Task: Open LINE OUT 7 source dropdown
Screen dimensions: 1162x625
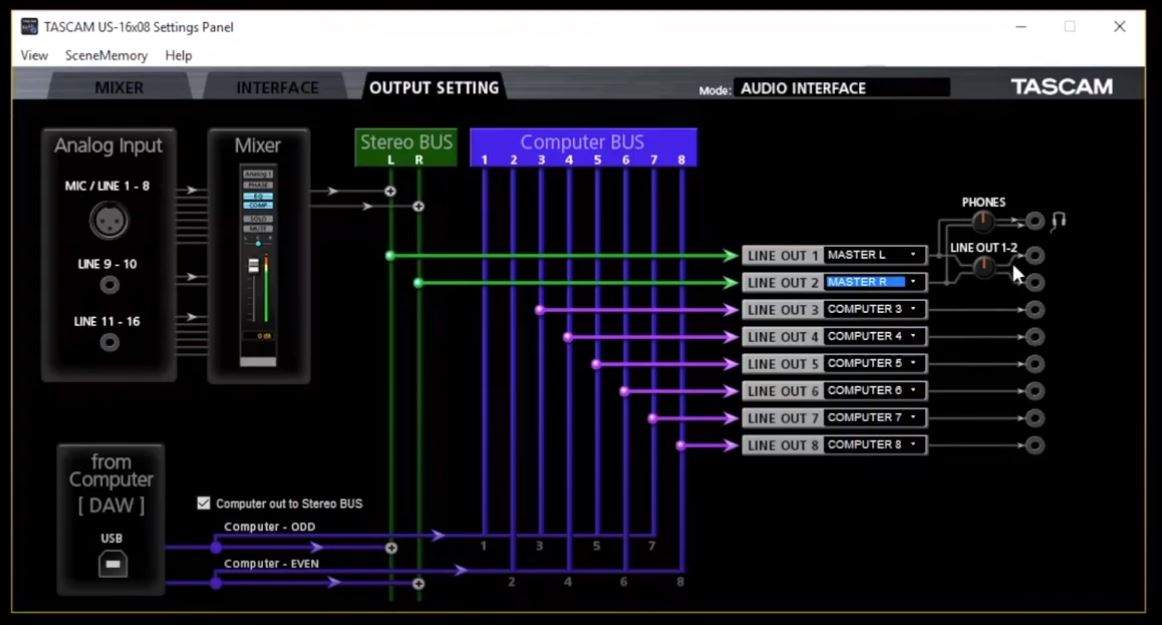Action: click(874, 417)
